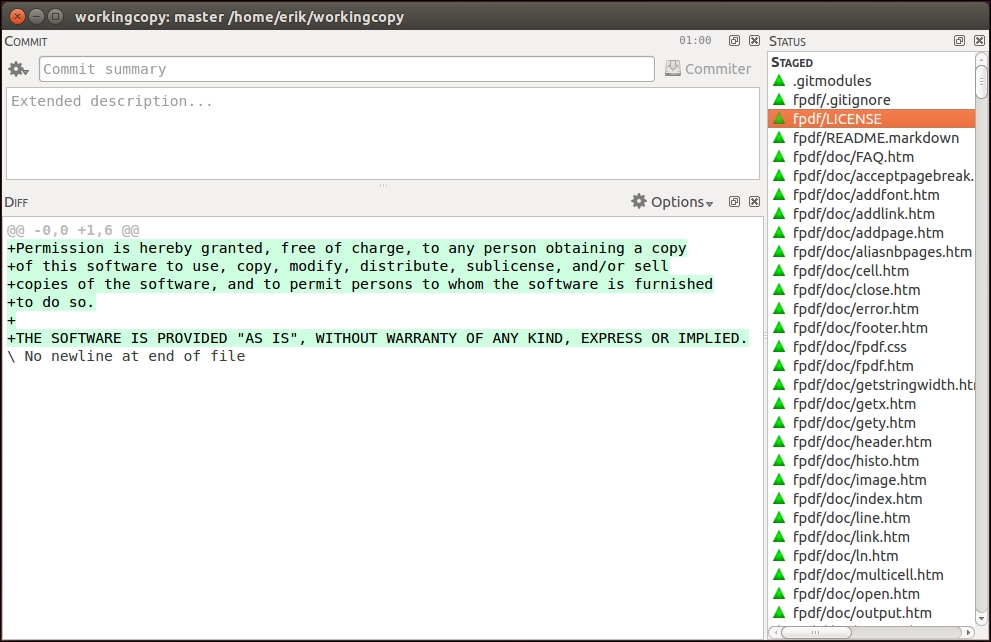This screenshot has width=991, height=642.
Task: Select staged file fpdf/doc/line.htm
Action: pos(872,518)
